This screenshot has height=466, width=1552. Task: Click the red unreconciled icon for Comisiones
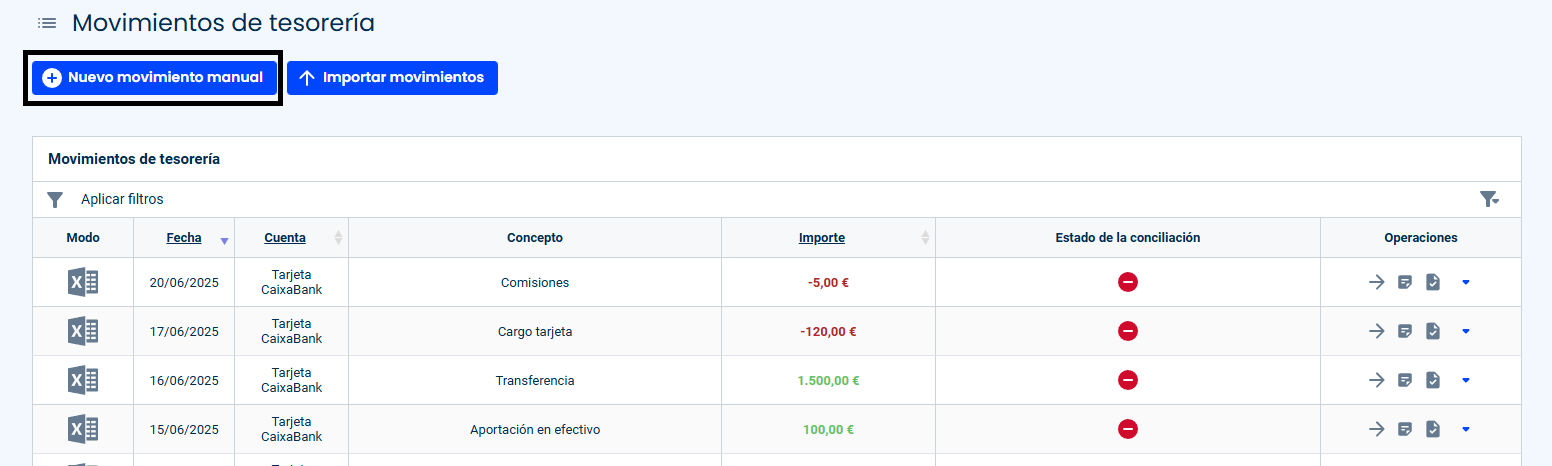pyautogui.click(x=1128, y=282)
